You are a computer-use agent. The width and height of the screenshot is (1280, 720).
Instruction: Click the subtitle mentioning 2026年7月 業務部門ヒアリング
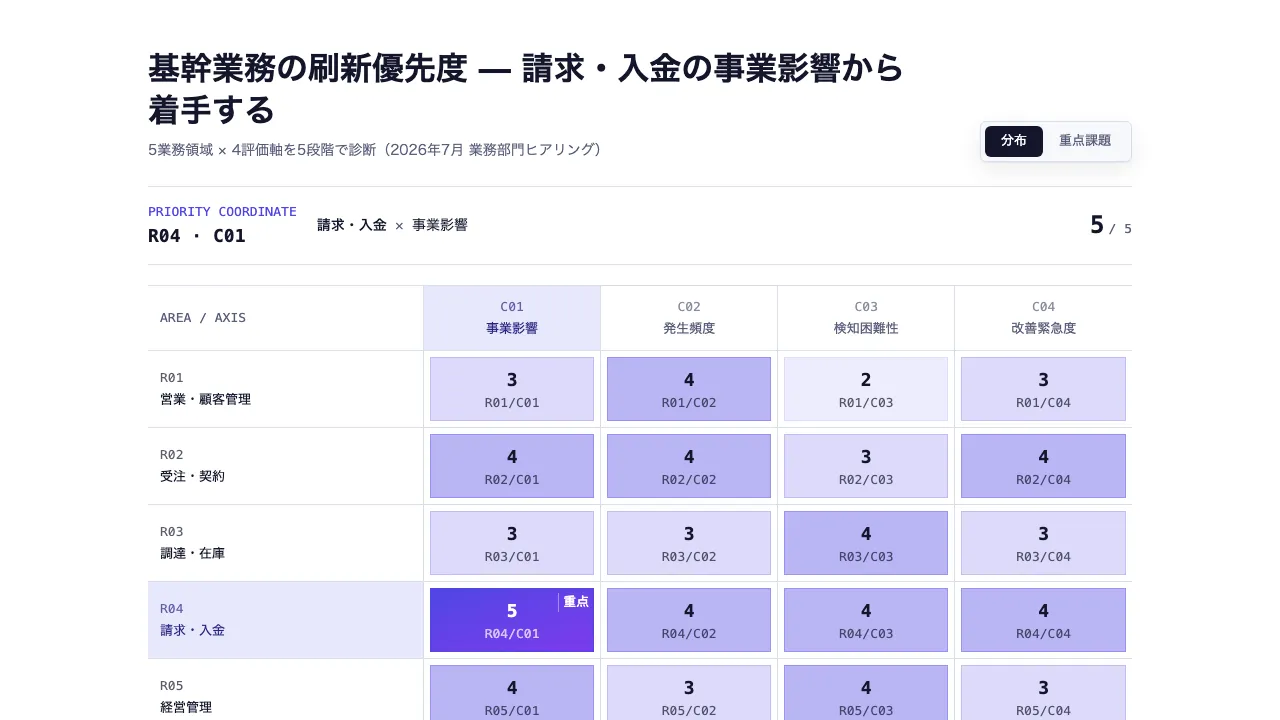(375, 150)
